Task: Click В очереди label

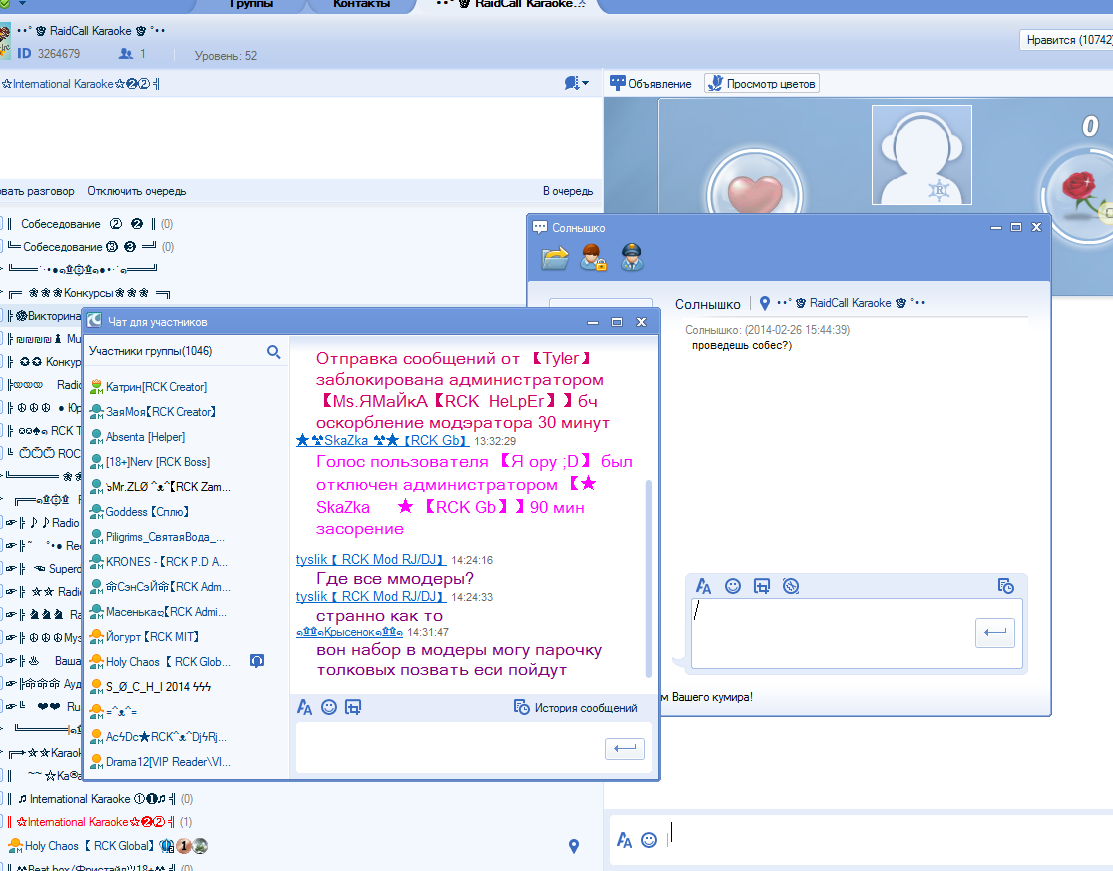Action: [x=568, y=191]
